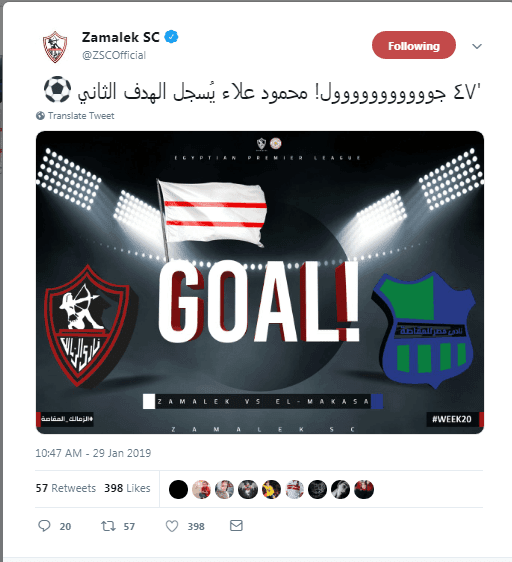The image size is (512, 562).
Task: Open the Zamalek SC display name
Action: tap(121, 37)
